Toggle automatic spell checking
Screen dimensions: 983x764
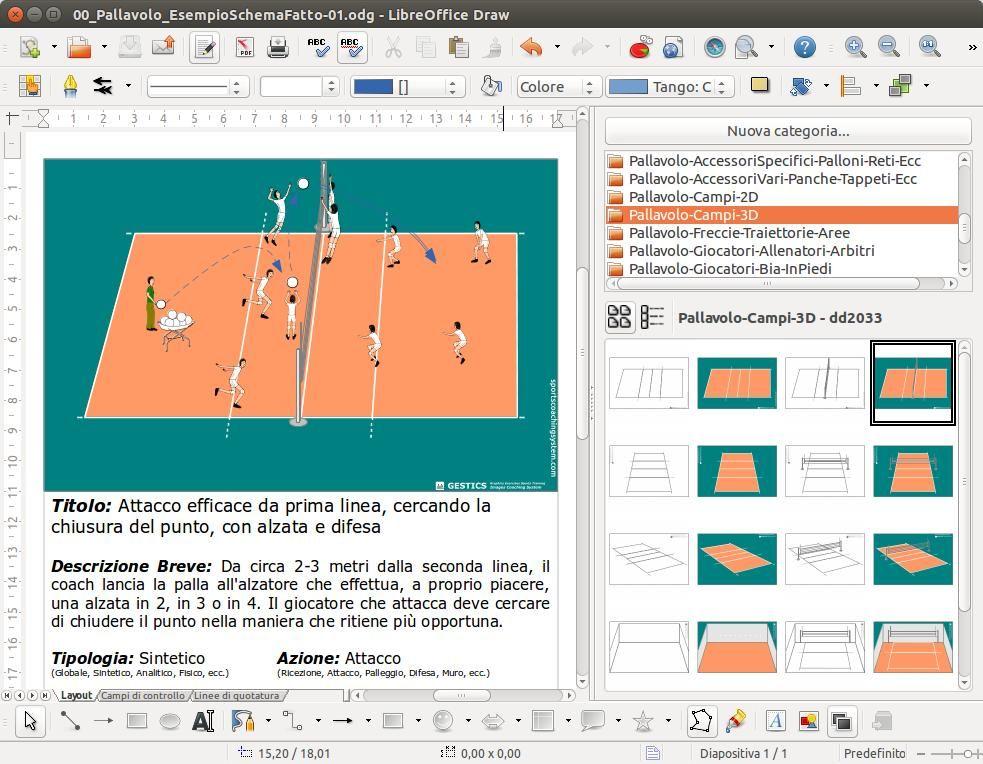tap(351, 47)
